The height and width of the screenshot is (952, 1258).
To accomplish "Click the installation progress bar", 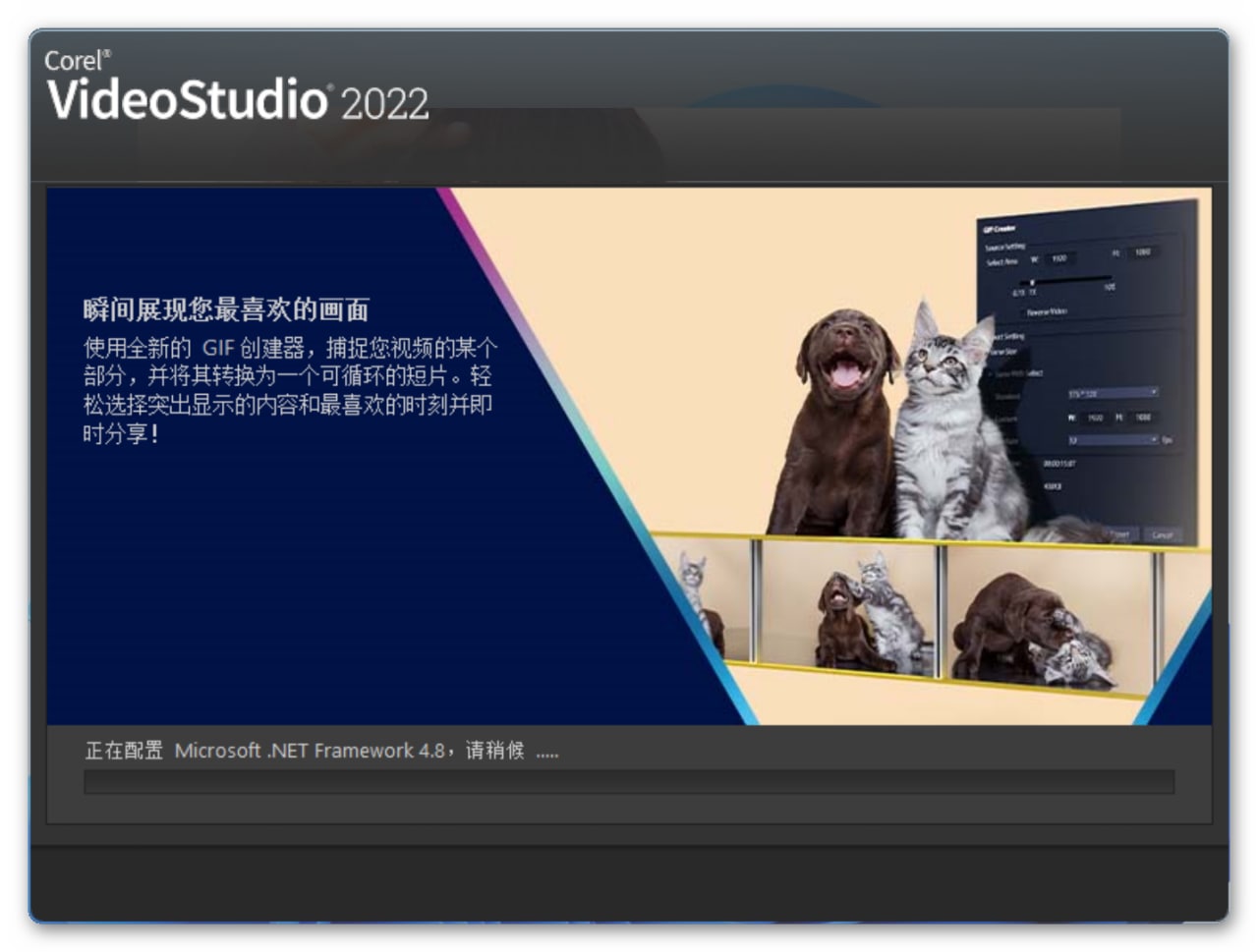I will click(629, 782).
